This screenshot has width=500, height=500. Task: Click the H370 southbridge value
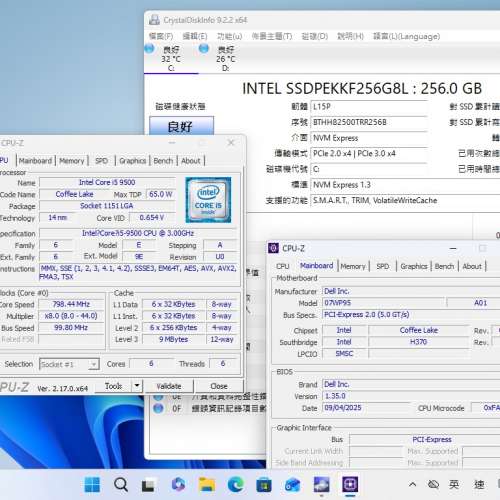(x=419, y=342)
